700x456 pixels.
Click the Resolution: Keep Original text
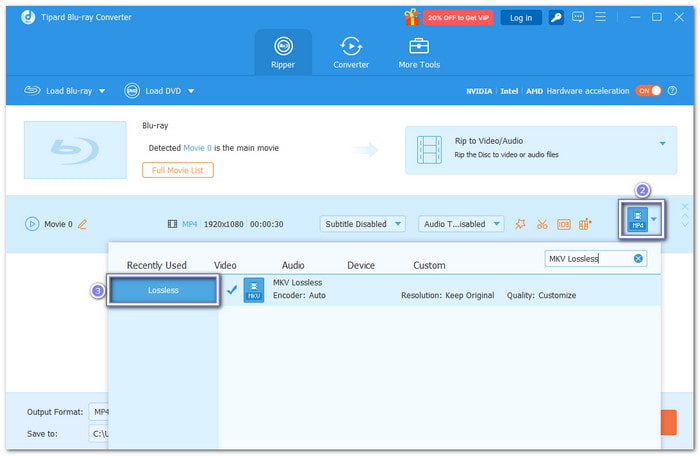pyautogui.click(x=447, y=295)
